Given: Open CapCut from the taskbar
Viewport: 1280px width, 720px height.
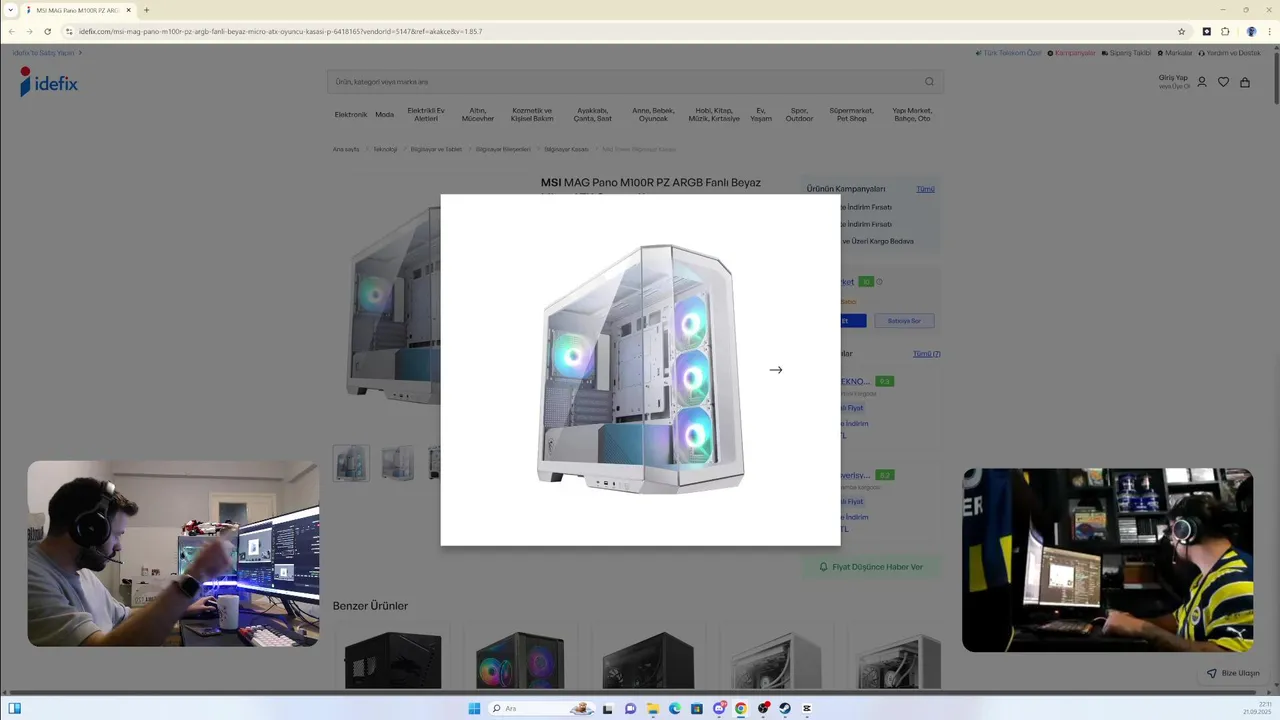Looking at the screenshot, I should point(807,708).
